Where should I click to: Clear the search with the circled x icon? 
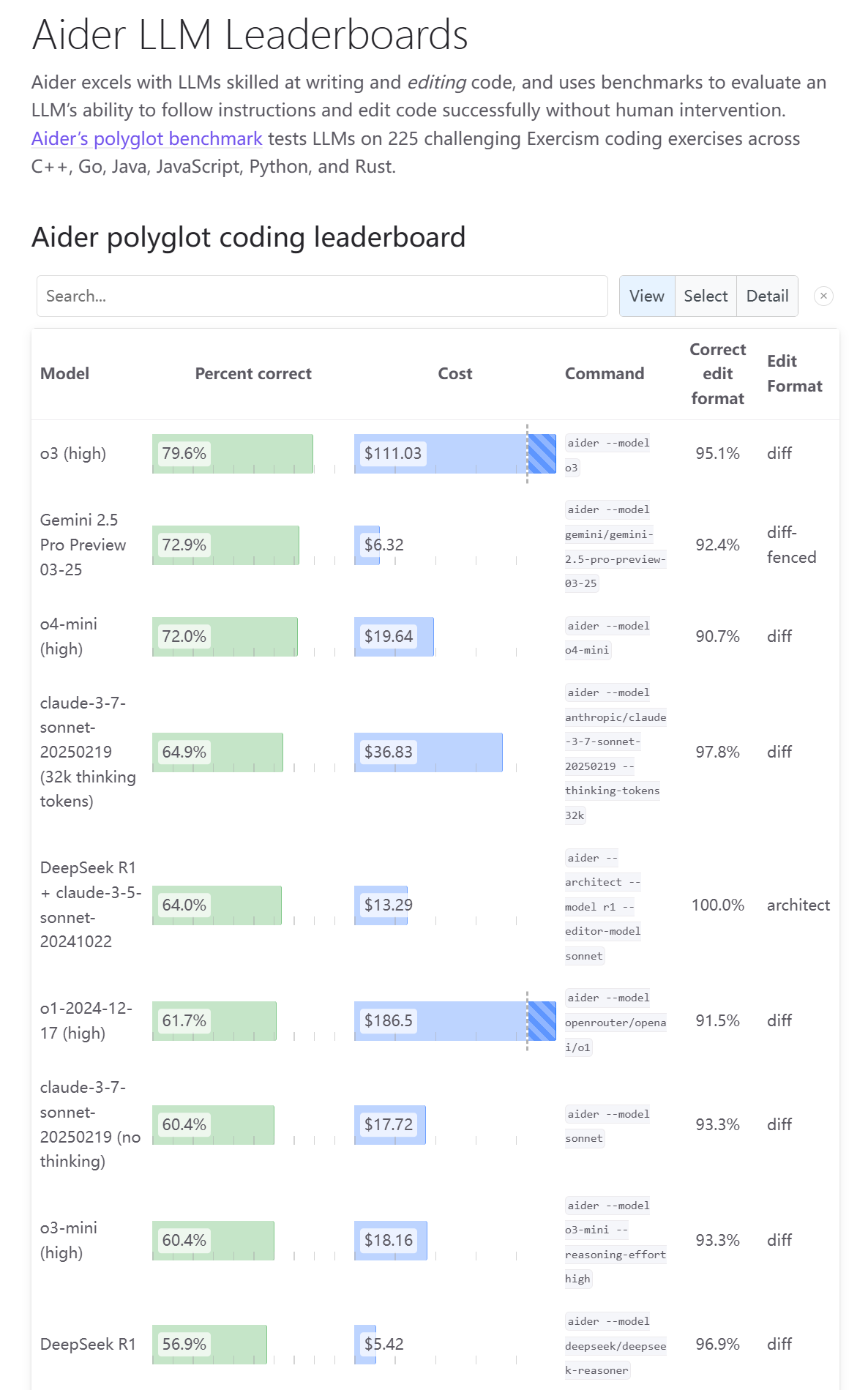tap(823, 296)
